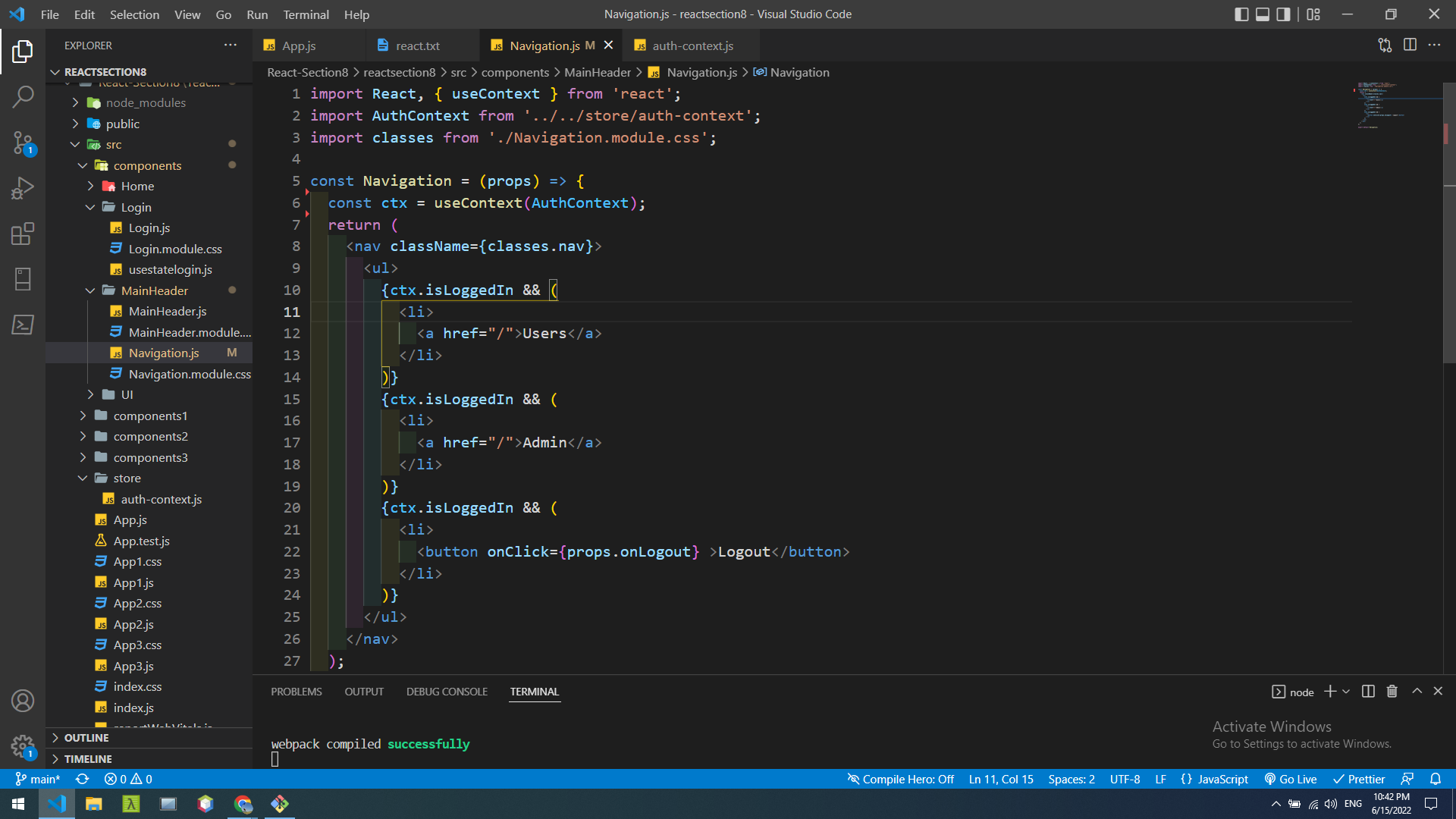Click Prettier in status bar
Viewport: 1456px width, 819px height.
point(1358,779)
